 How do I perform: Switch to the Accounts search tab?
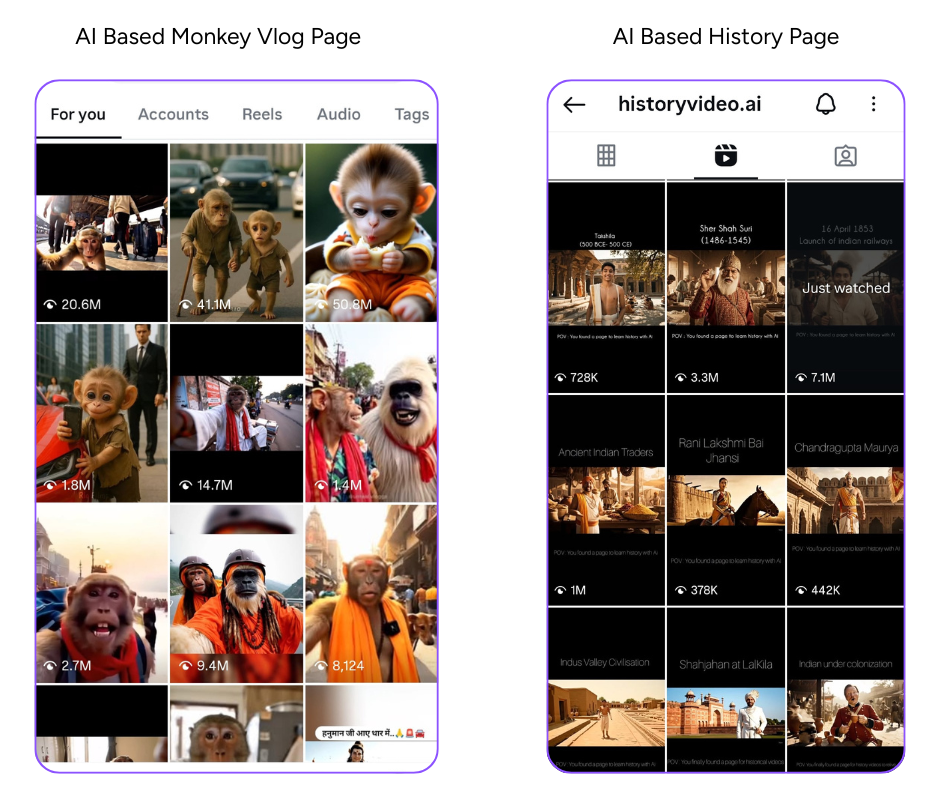173,114
